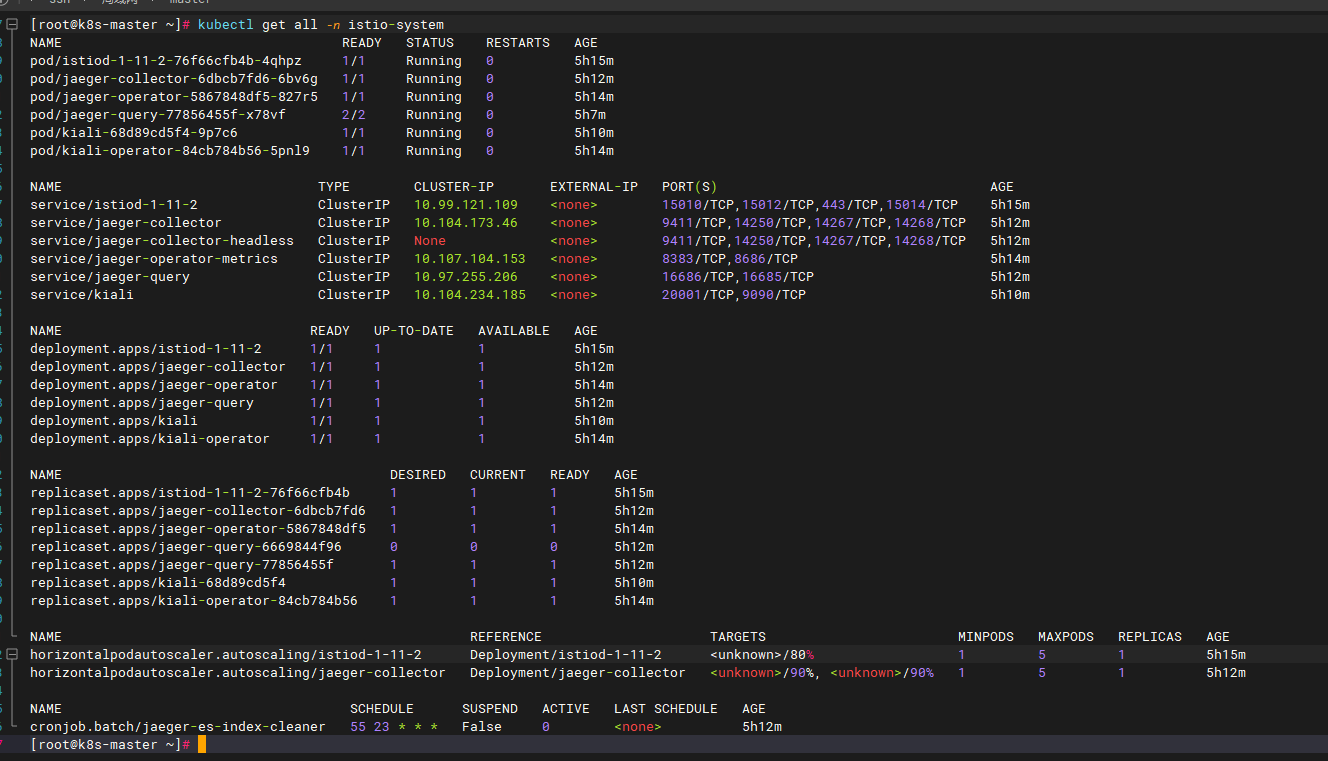The width and height of the screenshot is (1328, 761).
Task: Select replicaset.apps/jaeger-query-6669844f96
Action: [186, 546]
